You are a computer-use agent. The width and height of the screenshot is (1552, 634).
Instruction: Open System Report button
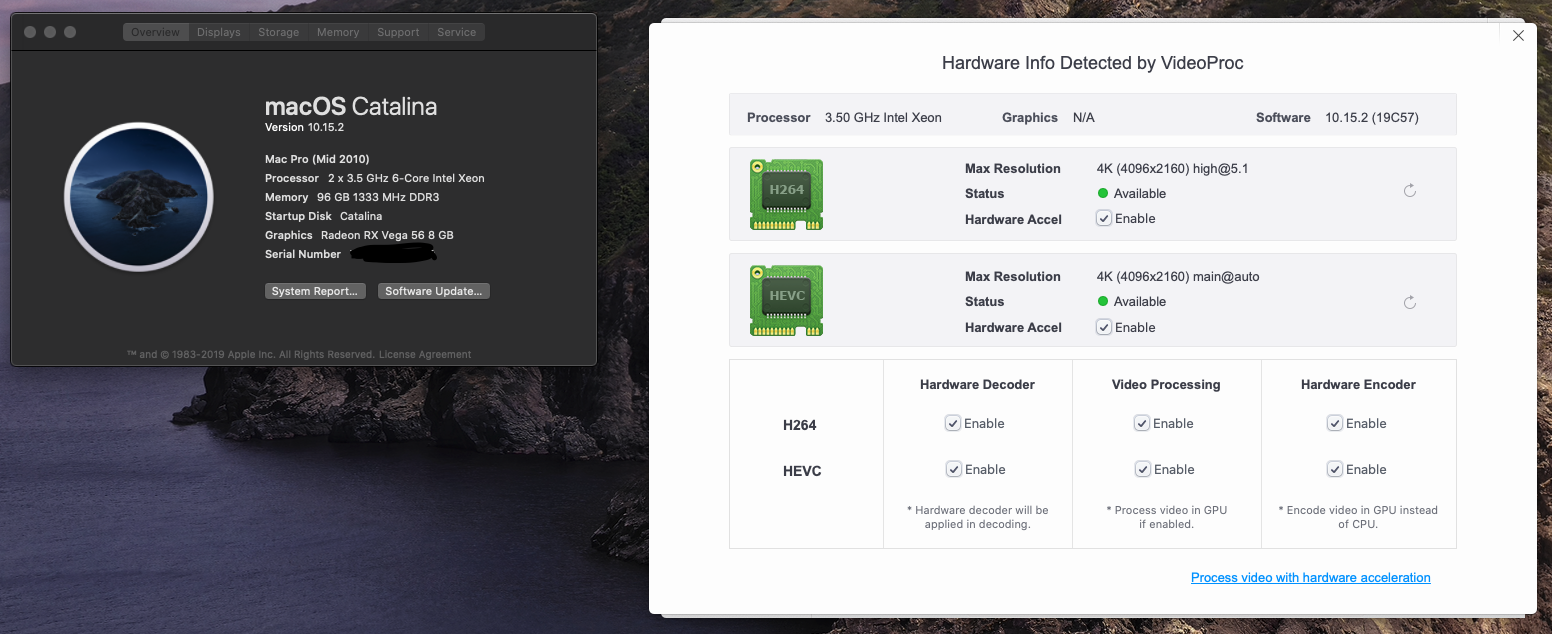coord(315,291)
